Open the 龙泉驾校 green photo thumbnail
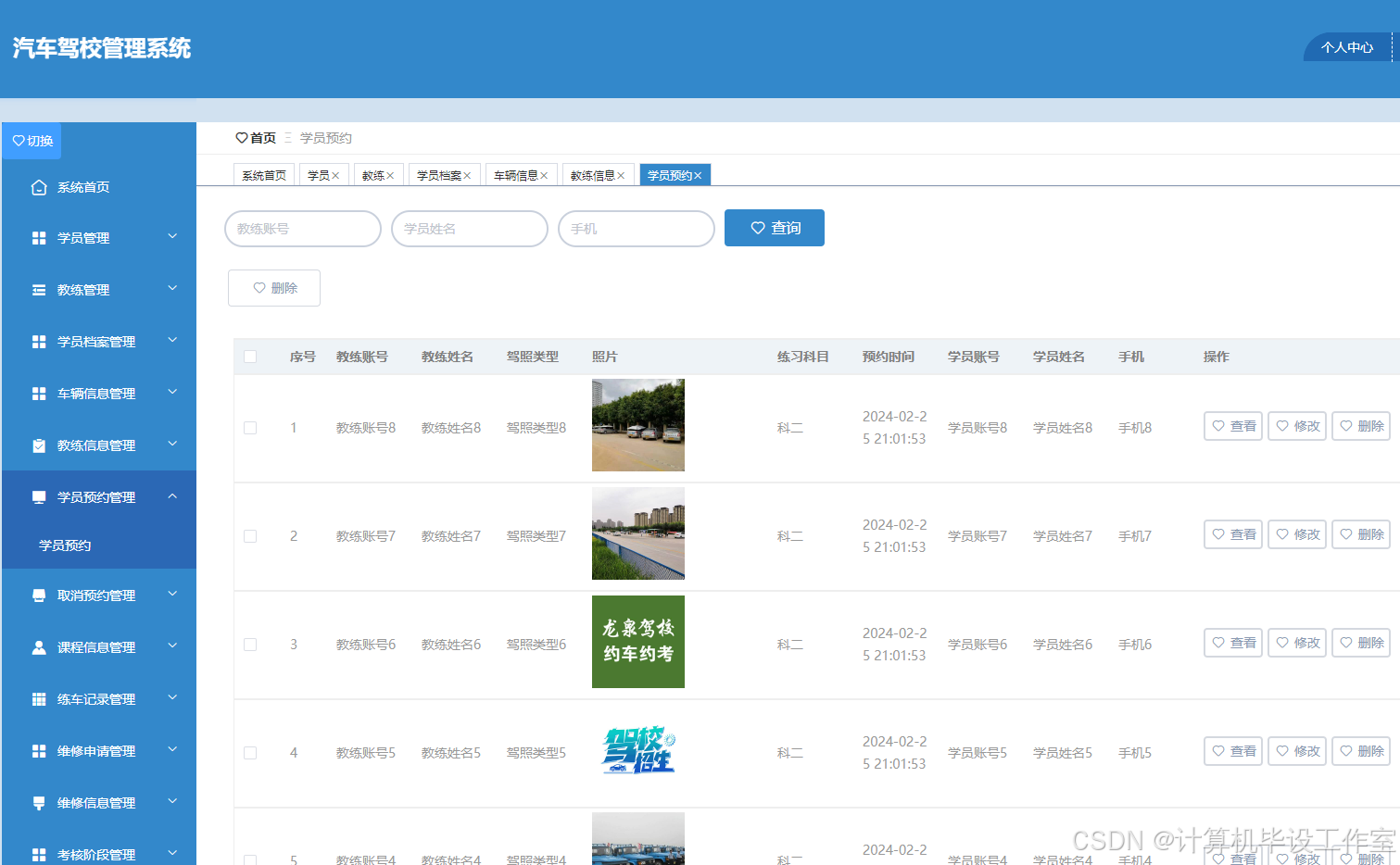1400x865 pixels. tap(638, 642)
